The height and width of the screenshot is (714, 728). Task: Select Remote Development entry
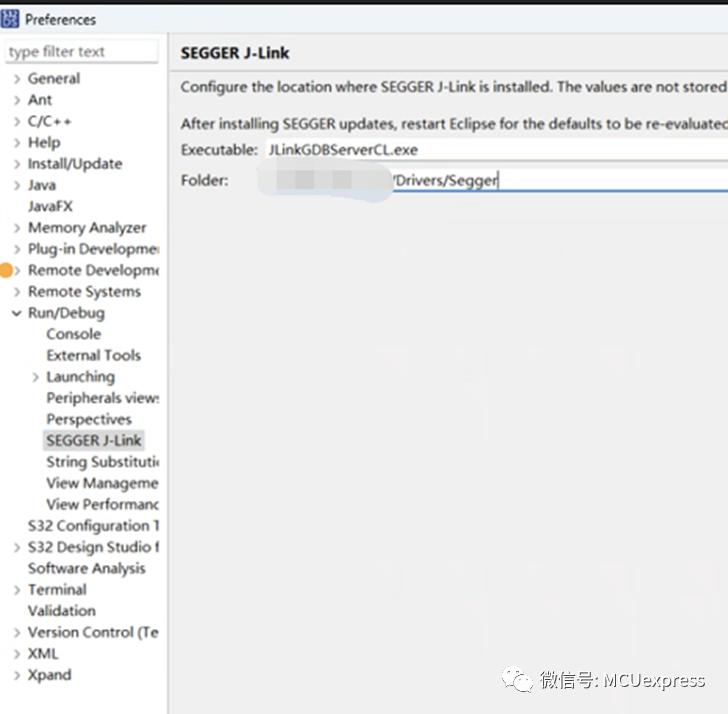pos(93,270)
